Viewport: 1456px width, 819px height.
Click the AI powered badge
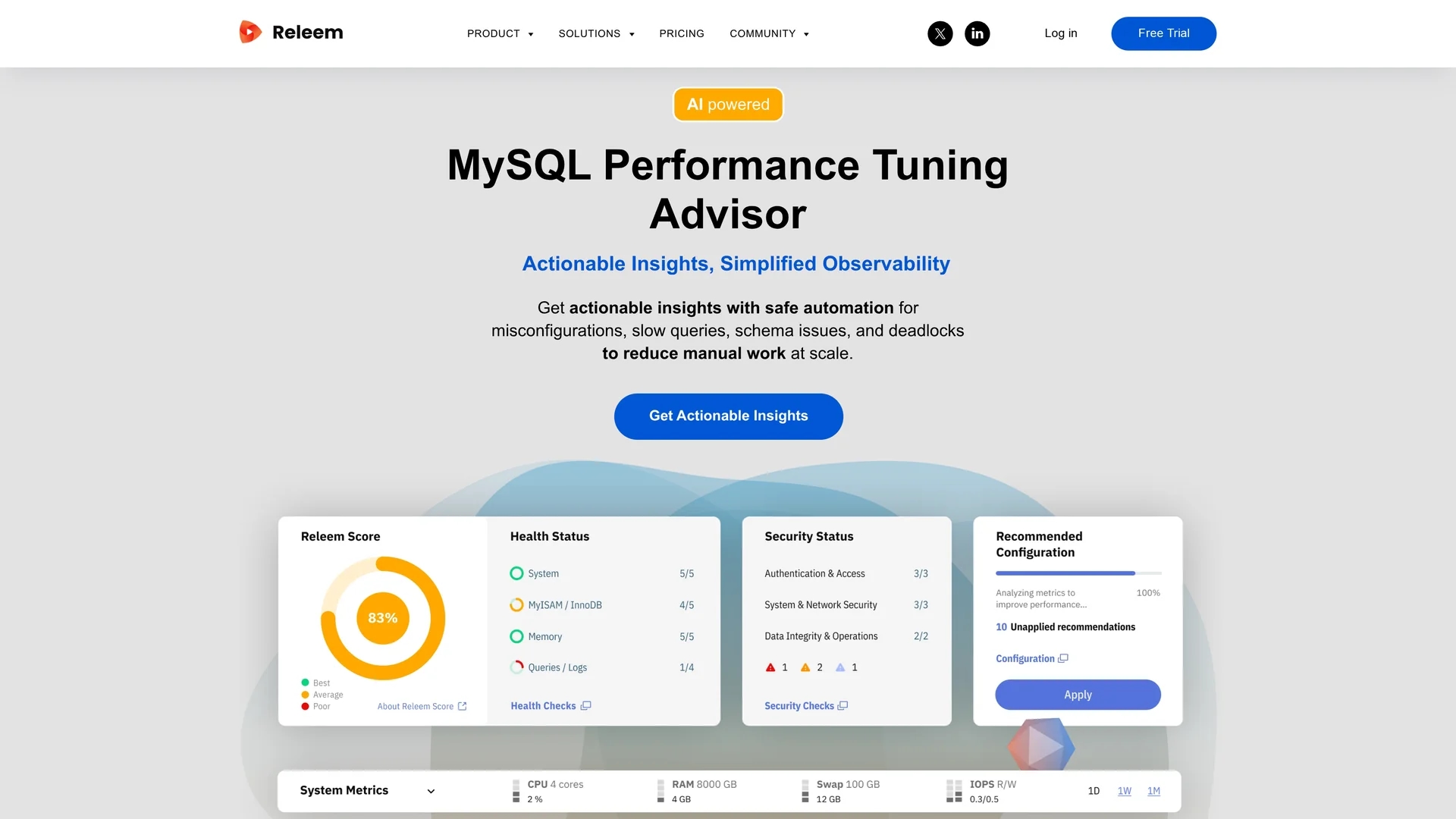pos(728,105)
